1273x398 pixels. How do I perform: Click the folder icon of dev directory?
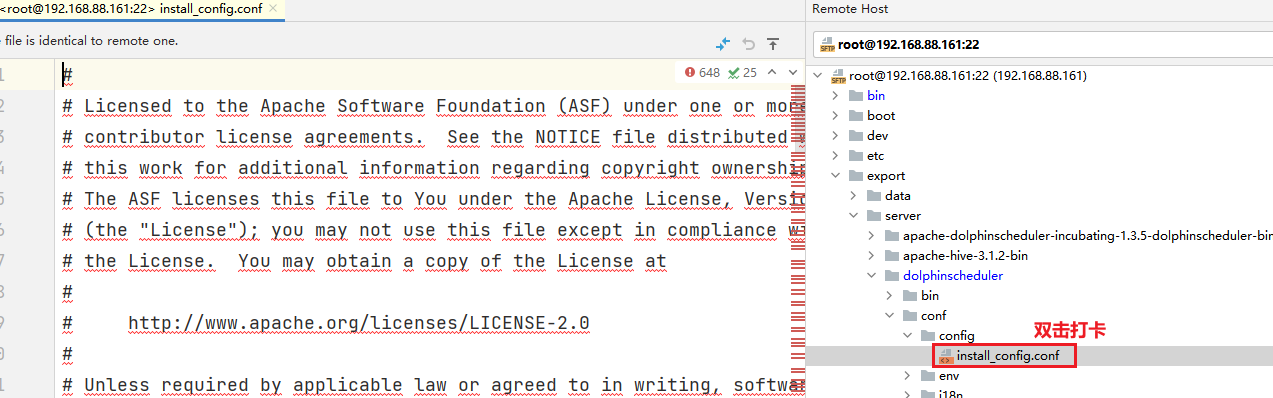pos(856,136)
